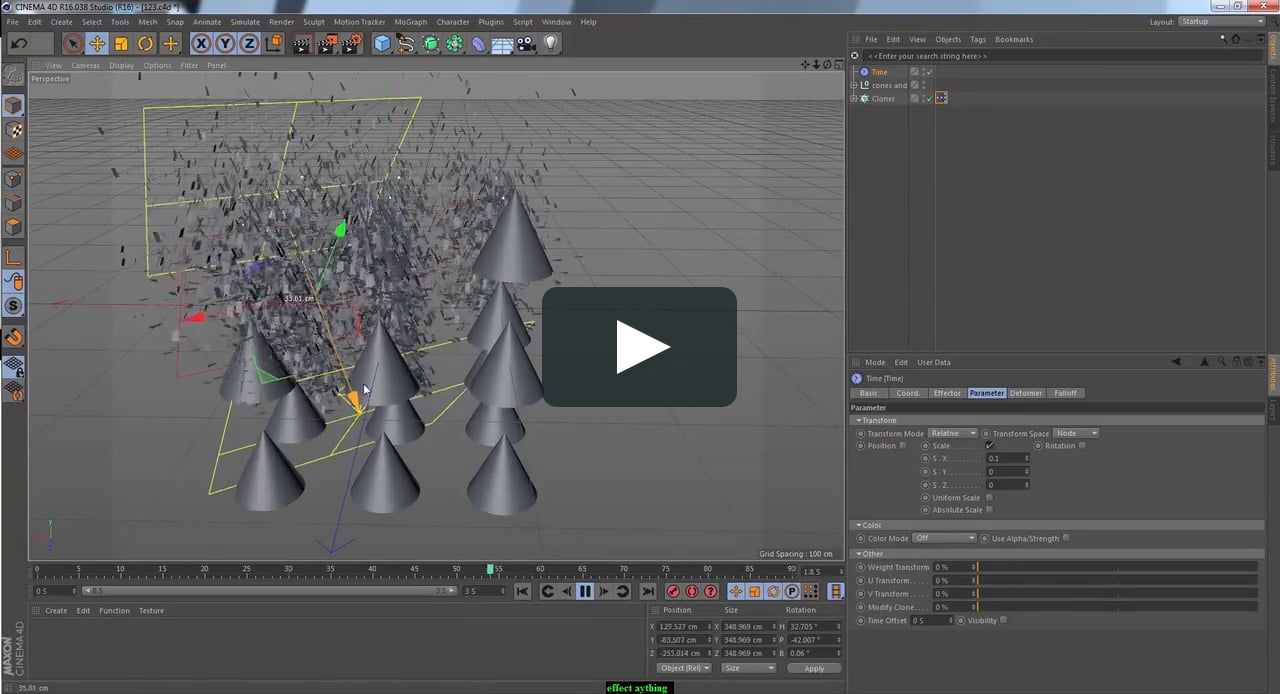Adjust the Weight Transform slider
Screen dimensions: 1280x694
tap(1116, 567)
